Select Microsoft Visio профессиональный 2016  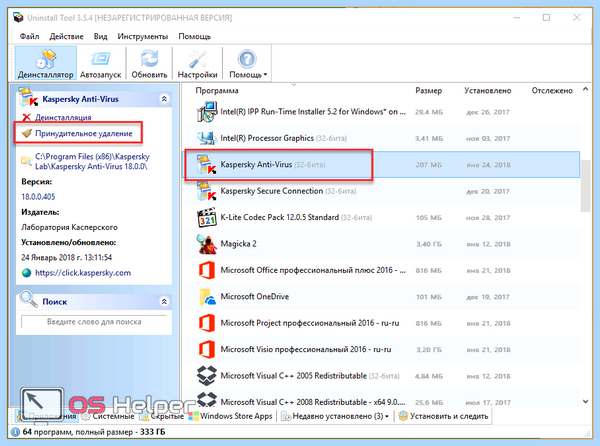pos(381,349)
